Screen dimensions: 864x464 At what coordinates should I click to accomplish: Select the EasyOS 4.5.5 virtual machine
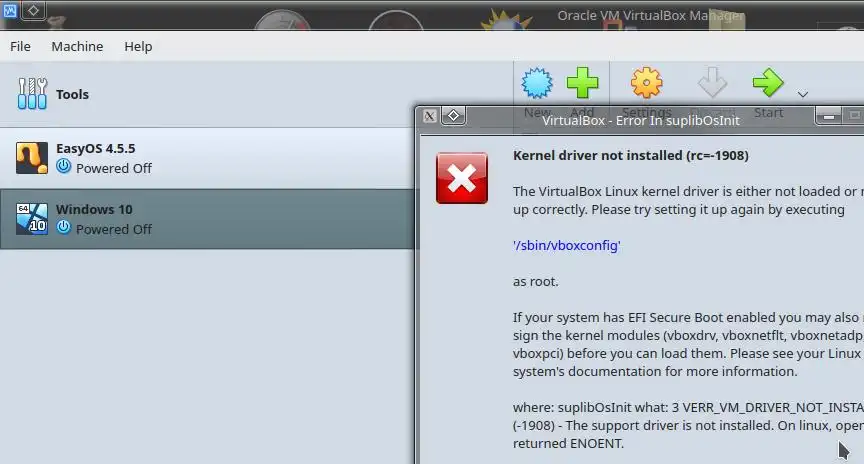207,158
